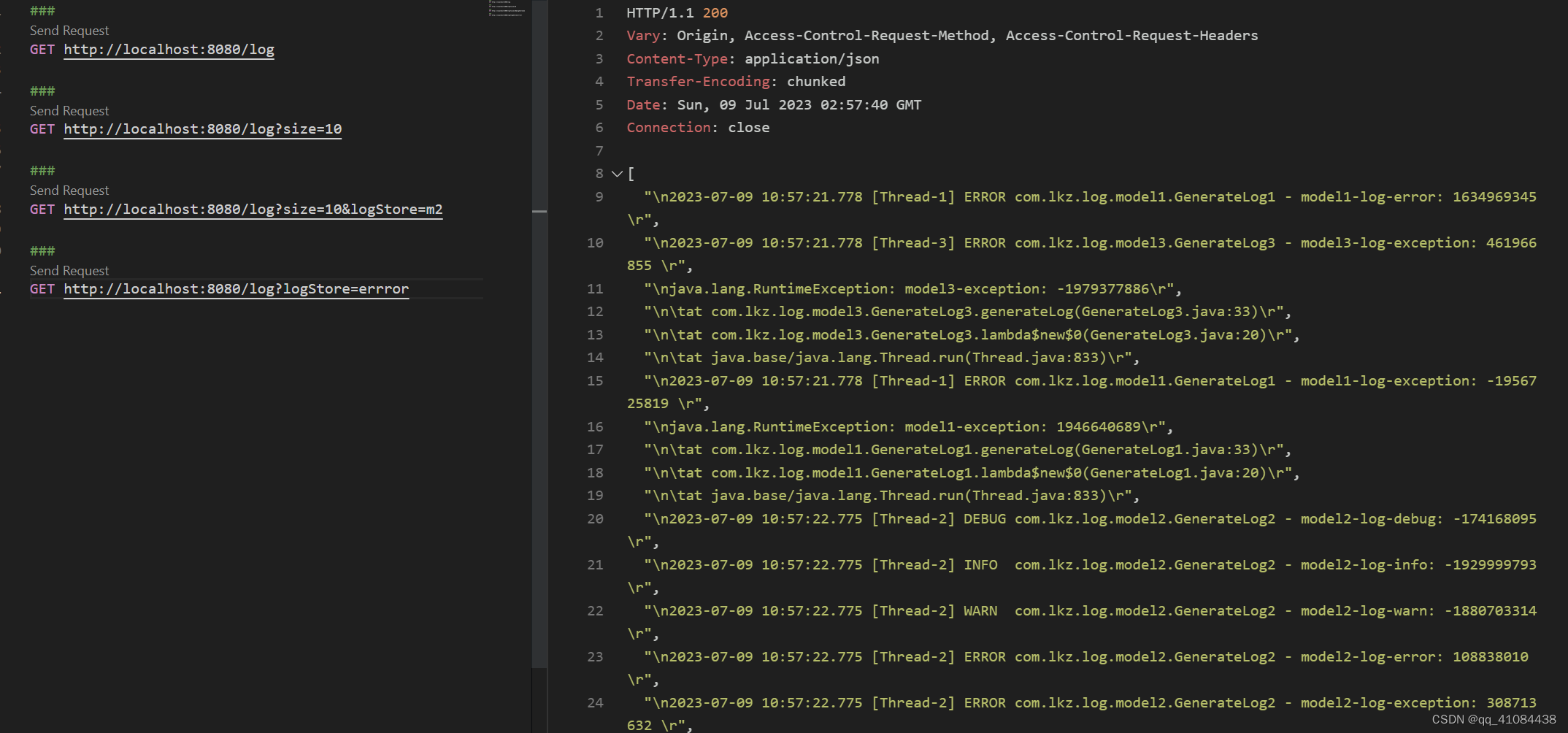Click the first ### request separator
This screenshot has width=1568, height=733.
tap(42, 10)
